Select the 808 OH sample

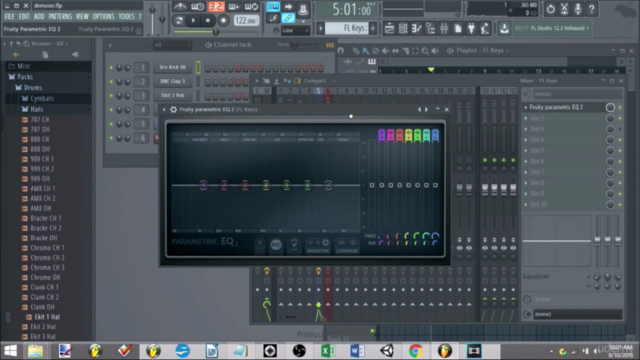[x=40, y=149]
